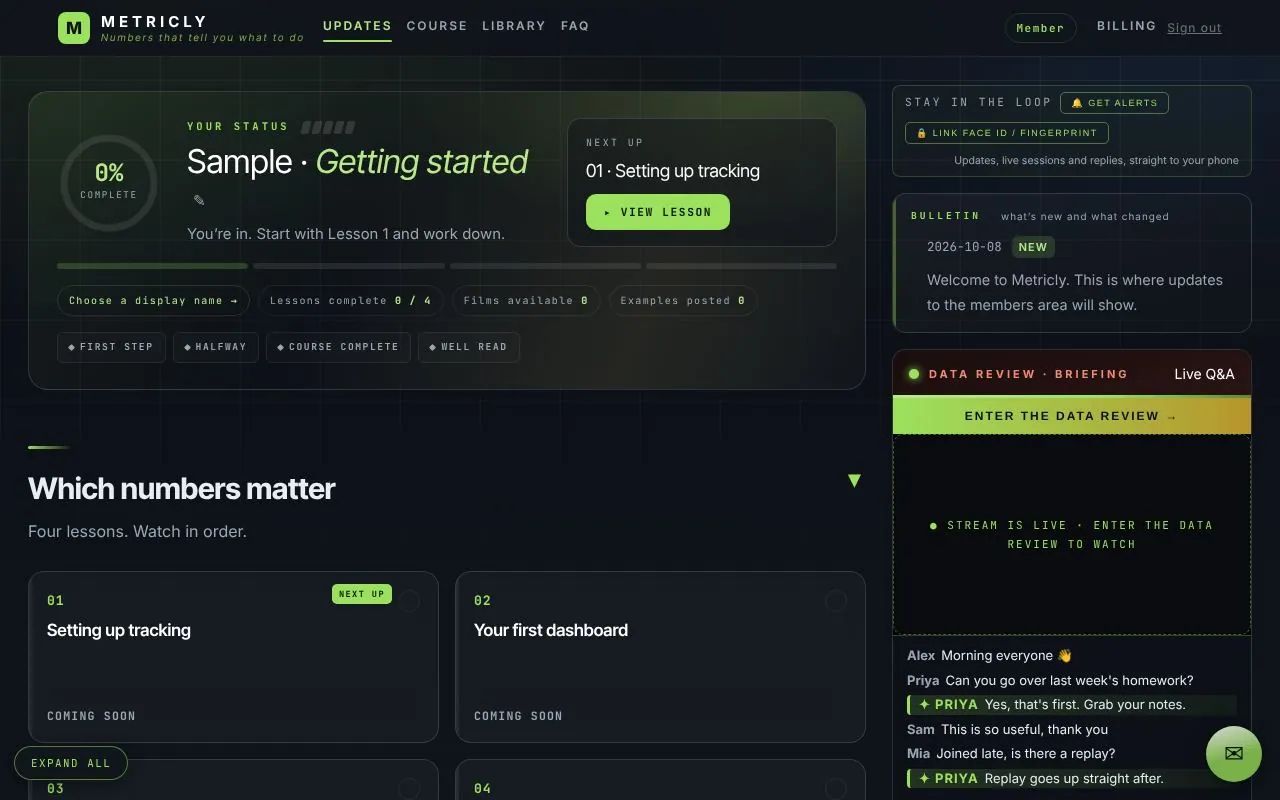This screenshot has height=800, width=1280.
Task: Collapse the Which numbers matter section
Action: click(x=854, y=481)
